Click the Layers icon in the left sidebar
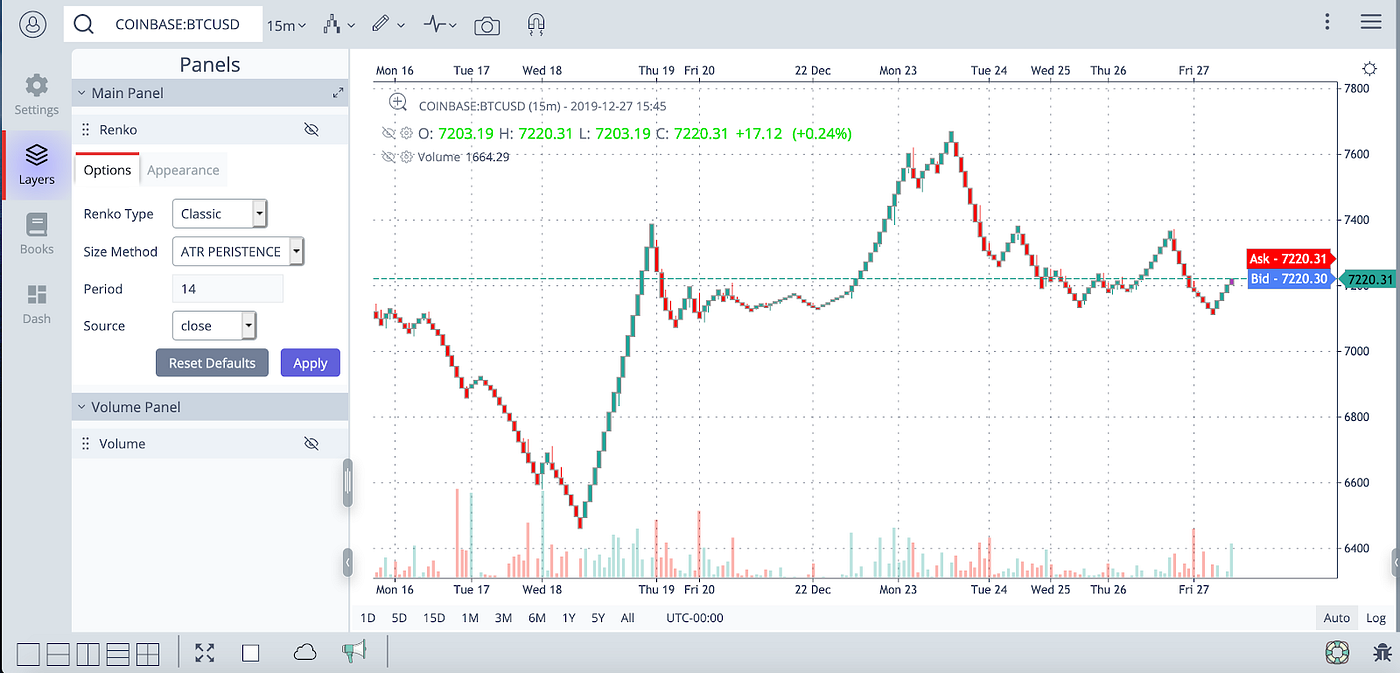The height and width of the screenshot is (673, 1400). point(36,165)
